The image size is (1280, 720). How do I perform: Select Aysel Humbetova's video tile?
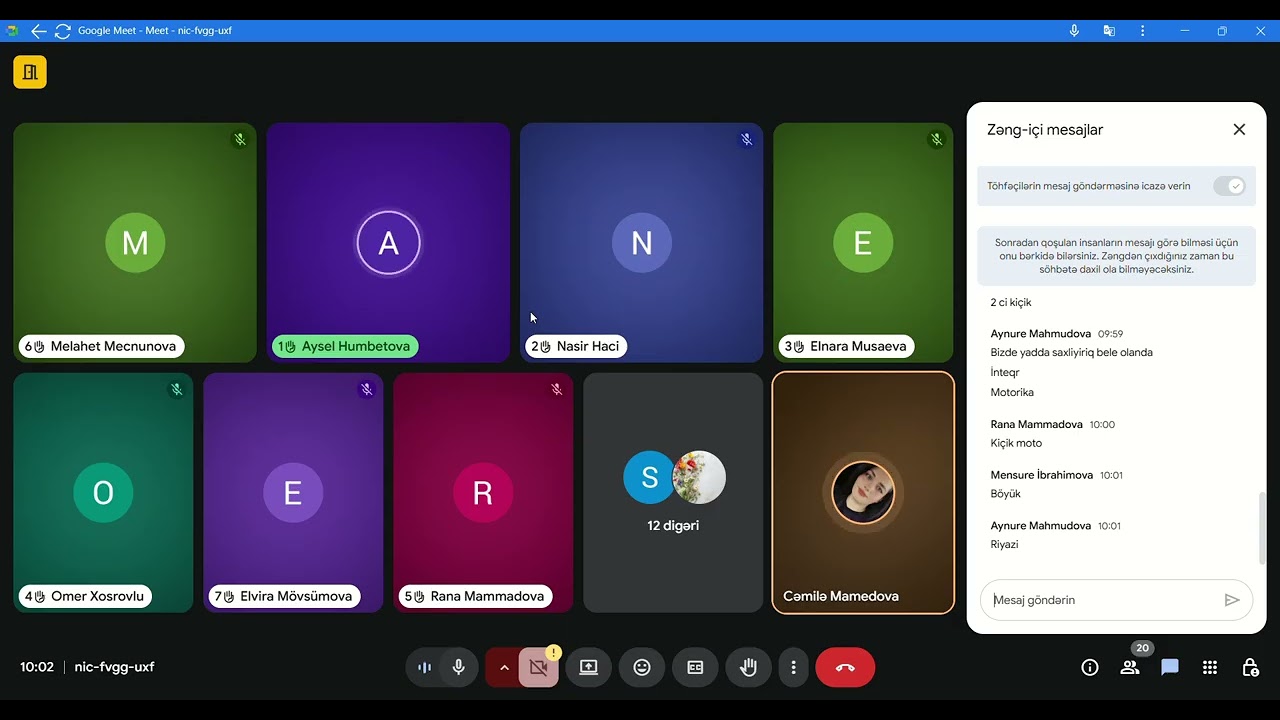tap(388, 243)
